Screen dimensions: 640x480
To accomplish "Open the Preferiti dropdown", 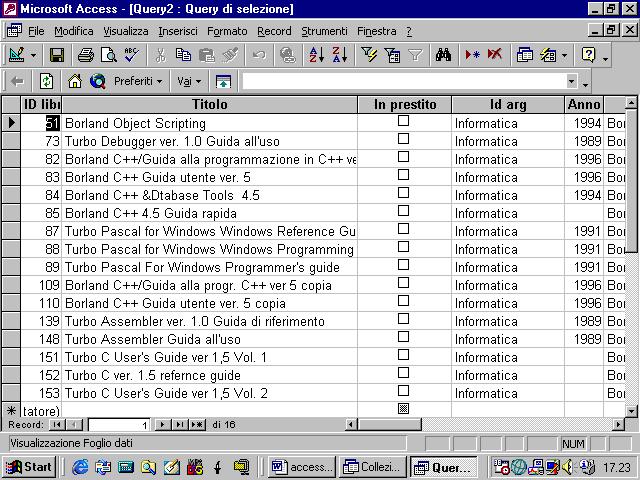I will (138, 81).
